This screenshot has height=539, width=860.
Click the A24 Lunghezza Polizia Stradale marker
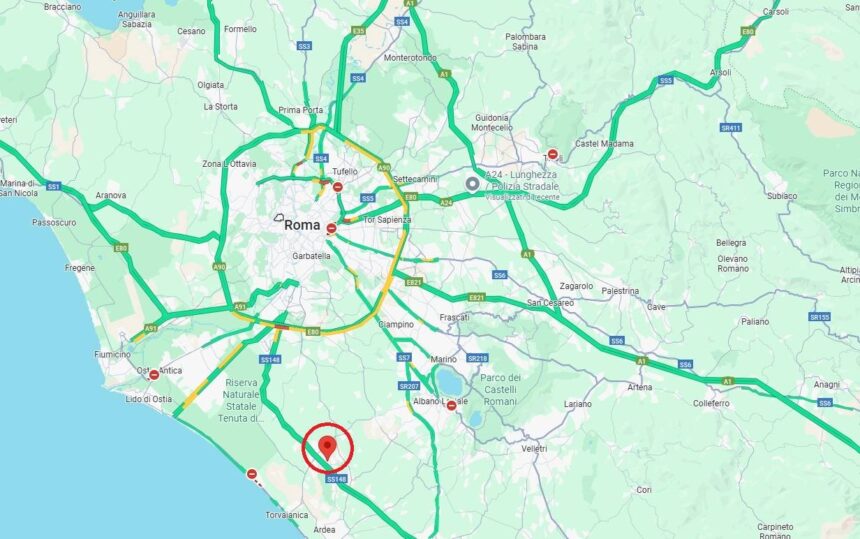pos(472,184)
